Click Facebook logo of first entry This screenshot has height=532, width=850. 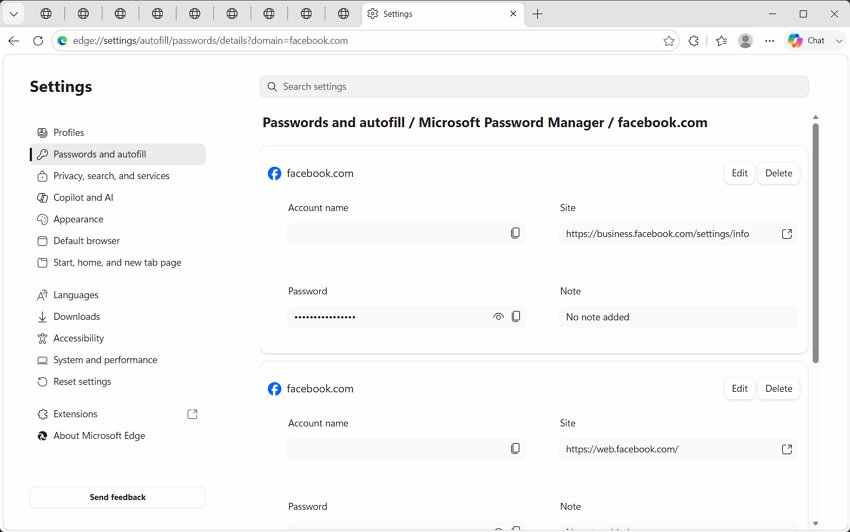tap(274, 174)
